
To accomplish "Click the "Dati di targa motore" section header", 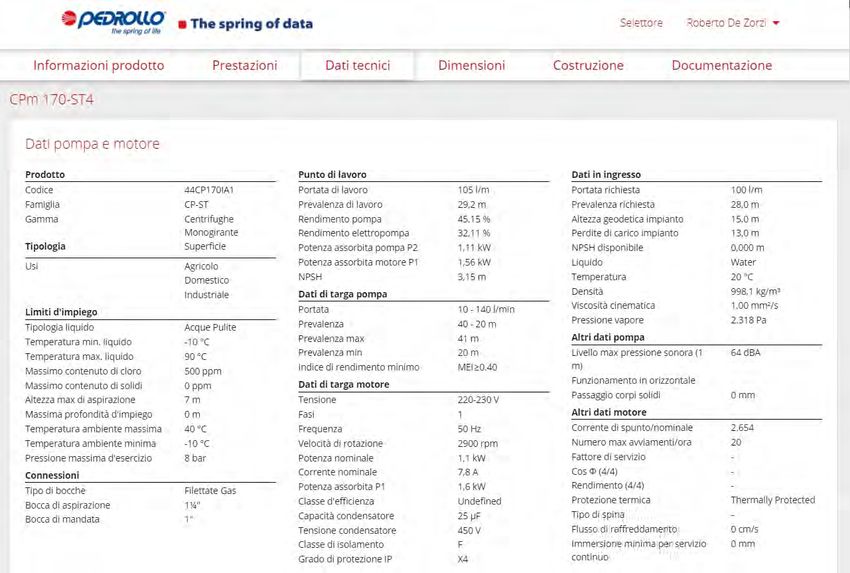I will [x=344, y=384].
